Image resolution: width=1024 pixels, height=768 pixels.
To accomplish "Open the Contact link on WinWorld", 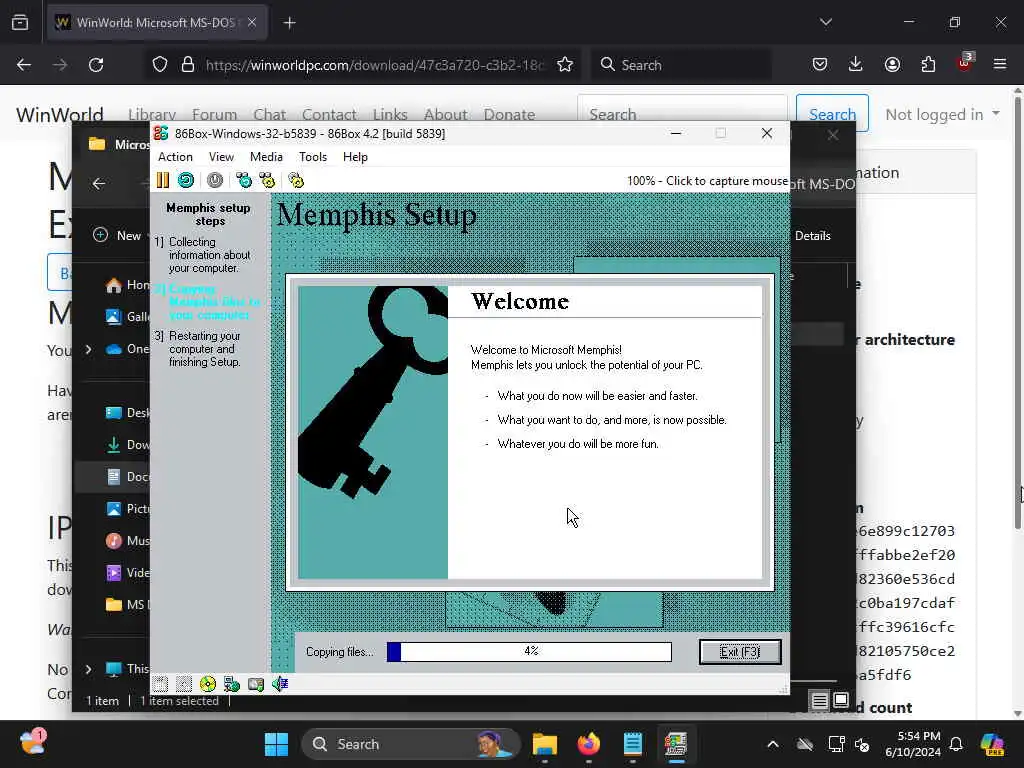I will tap(329, 114).
